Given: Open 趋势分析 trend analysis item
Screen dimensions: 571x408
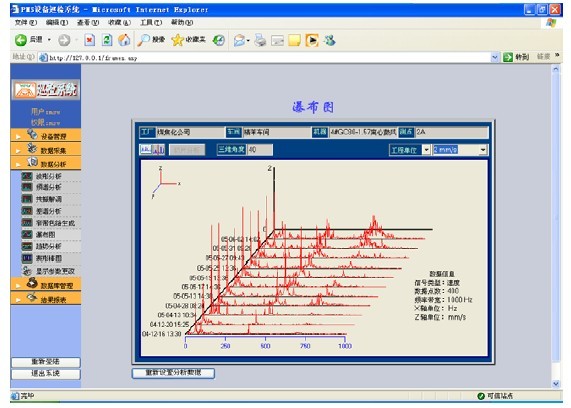Looking at the screenshot, I should click(x=48, y=247).
